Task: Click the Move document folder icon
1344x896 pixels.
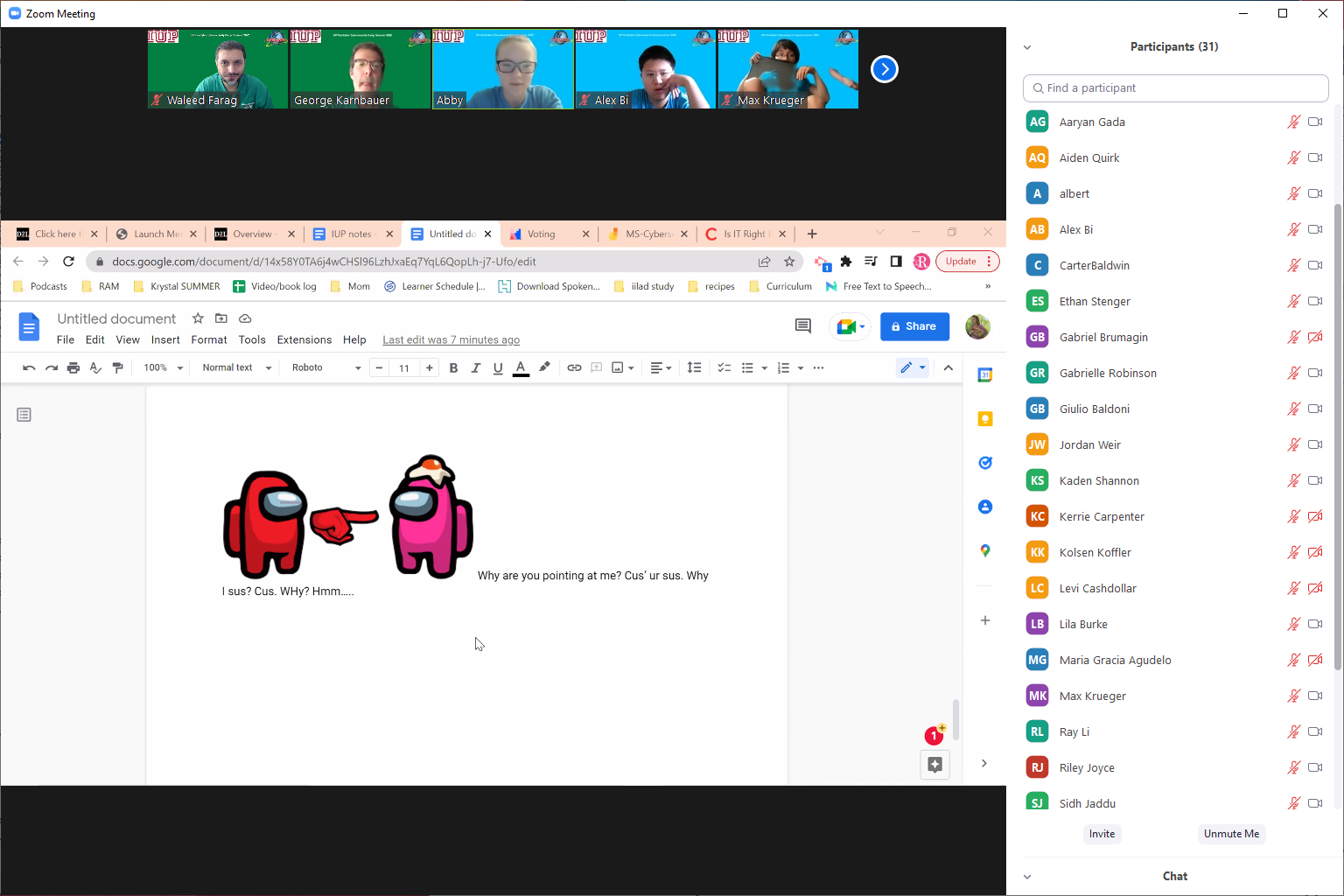Action: tap(221, 318)
